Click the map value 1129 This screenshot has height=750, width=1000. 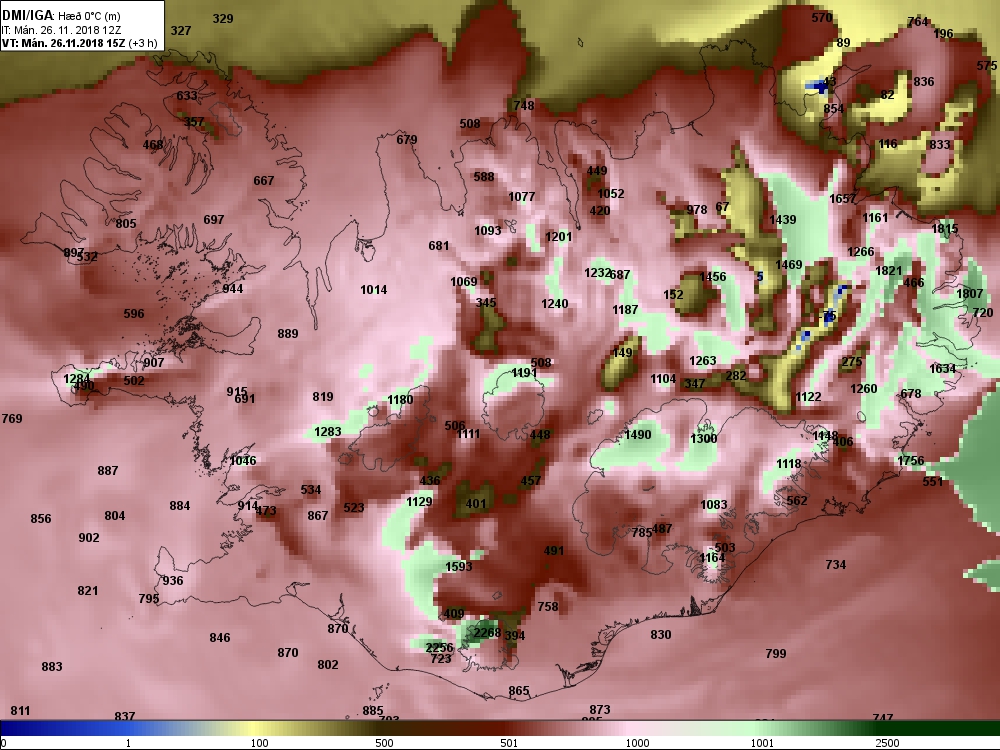pos(419,501)
